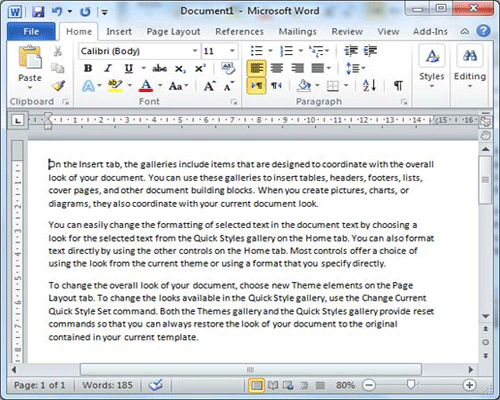Open the Styles gallery button
The image size is (500, 400).
click(432, 67)
